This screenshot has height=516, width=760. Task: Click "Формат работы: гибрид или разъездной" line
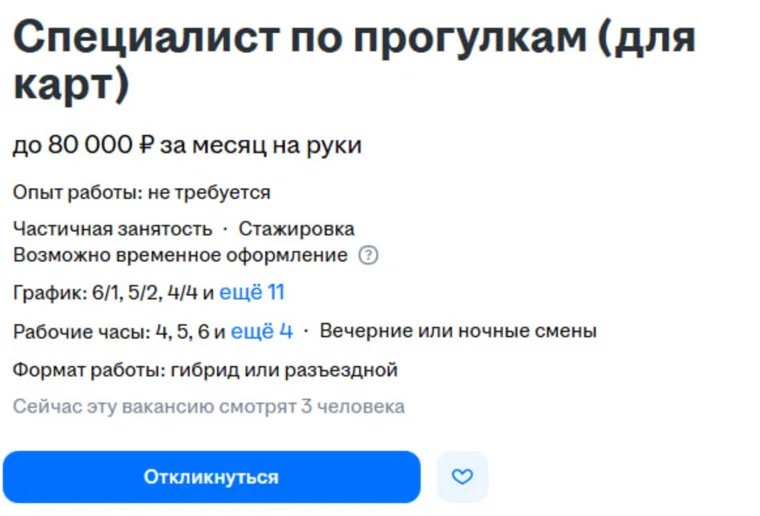(x=205, y=370)
